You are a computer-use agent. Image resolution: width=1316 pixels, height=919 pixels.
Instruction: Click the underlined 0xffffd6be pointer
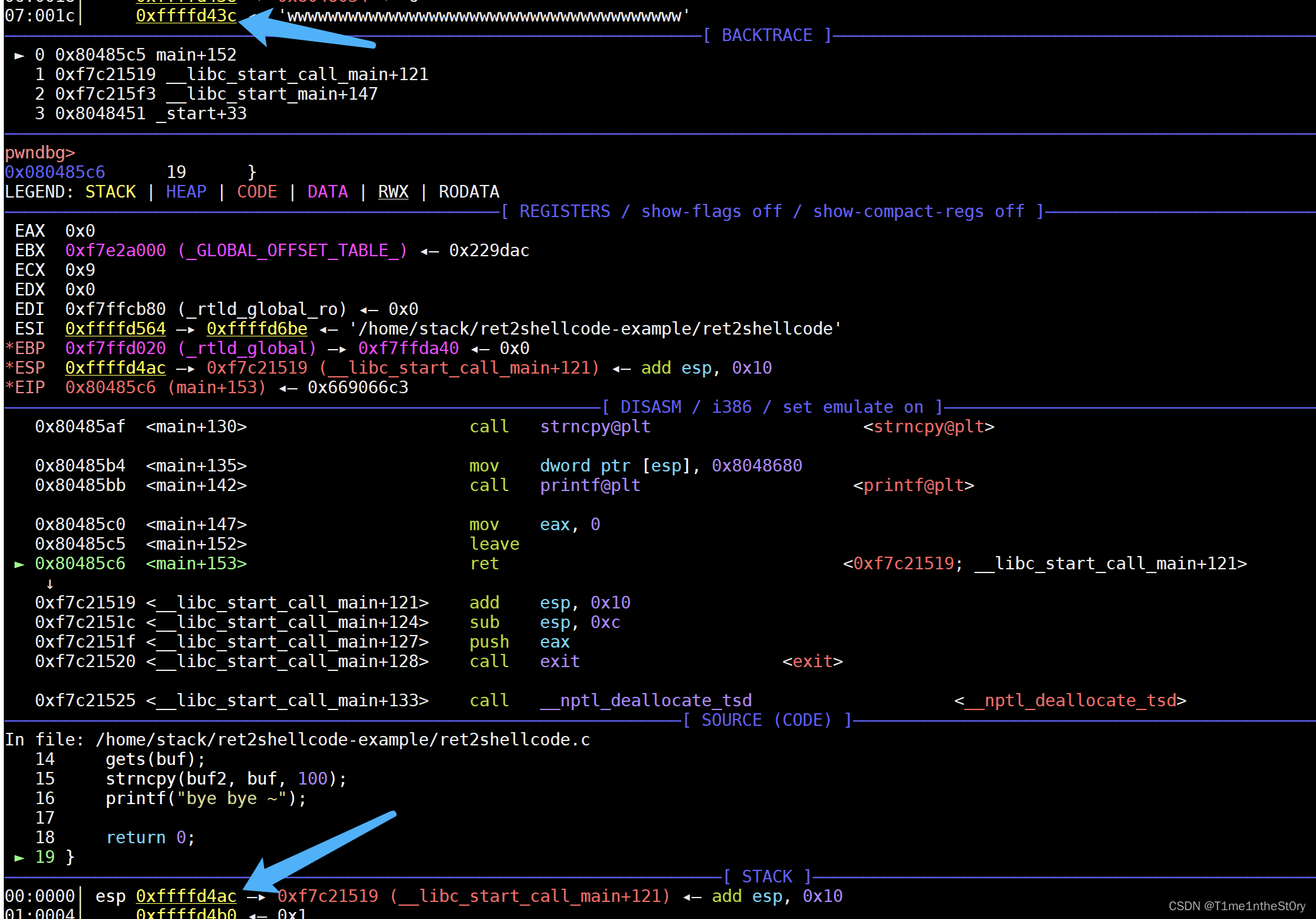[x=256, y=328]
